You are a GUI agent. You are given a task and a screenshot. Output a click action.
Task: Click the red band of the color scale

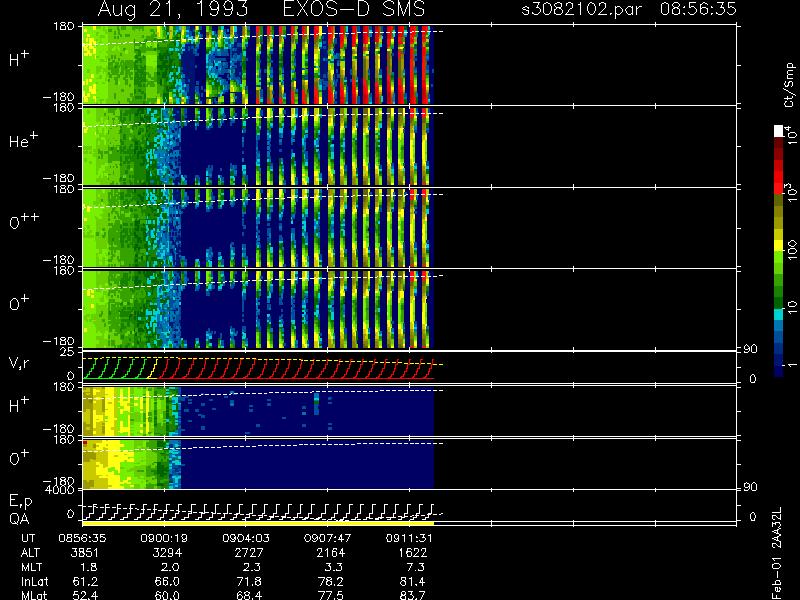click(x=779, y=175)
